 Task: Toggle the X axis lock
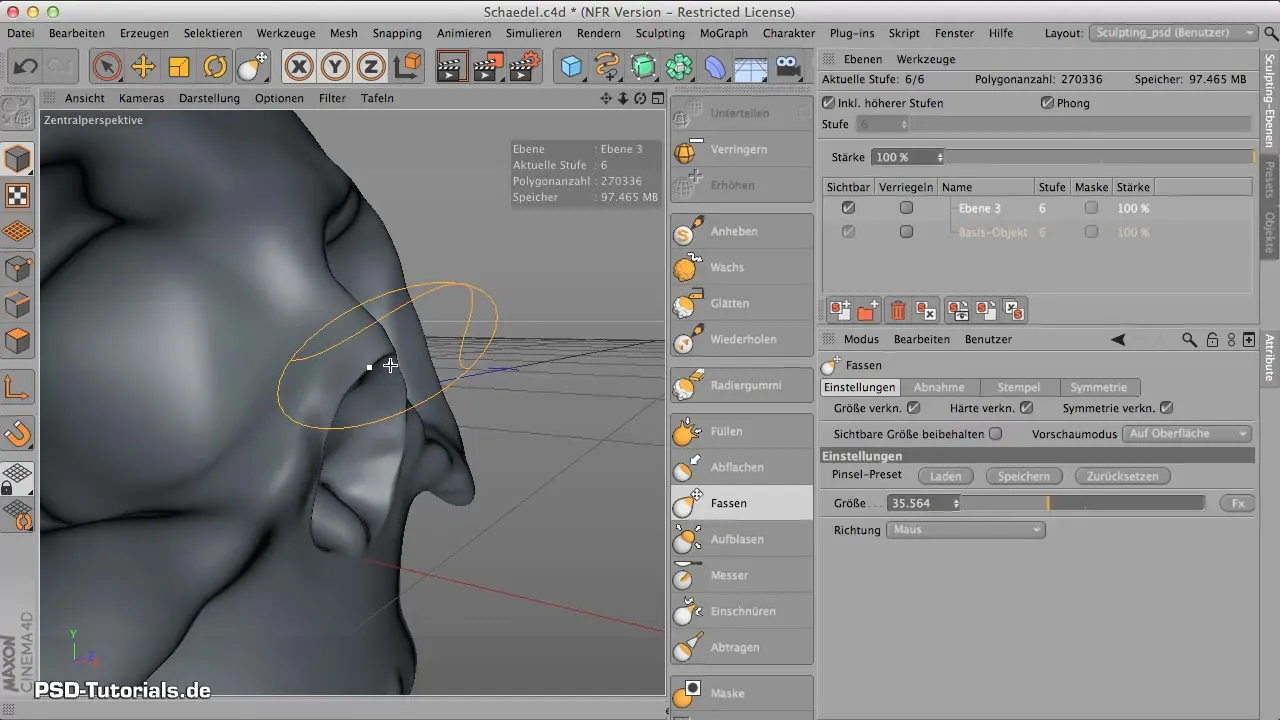tap(298, 68)
